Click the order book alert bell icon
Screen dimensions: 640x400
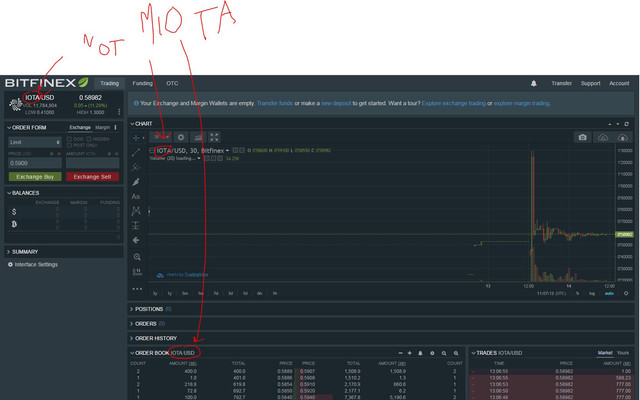coord(420,353)
